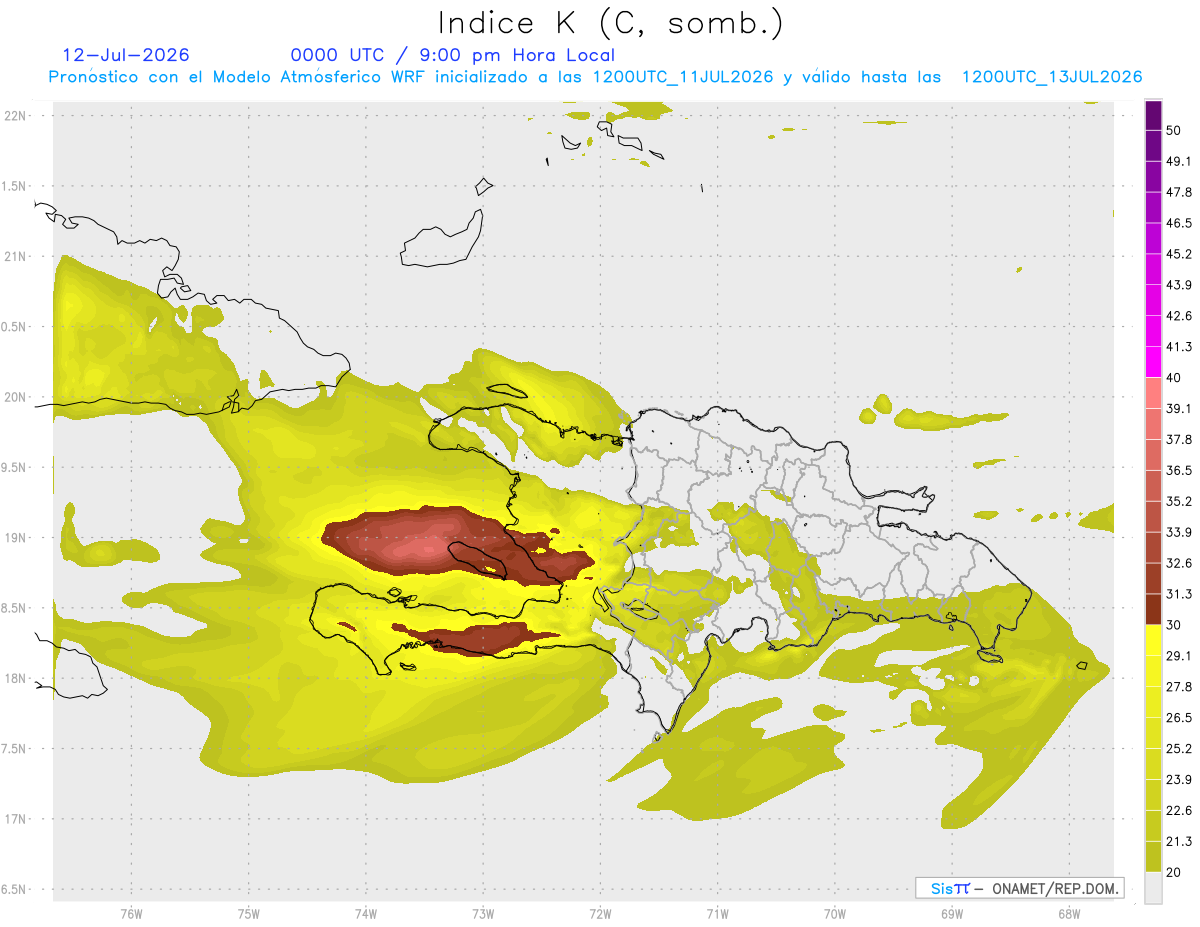Click legend value "25.2"

(x=1179, y=749)
